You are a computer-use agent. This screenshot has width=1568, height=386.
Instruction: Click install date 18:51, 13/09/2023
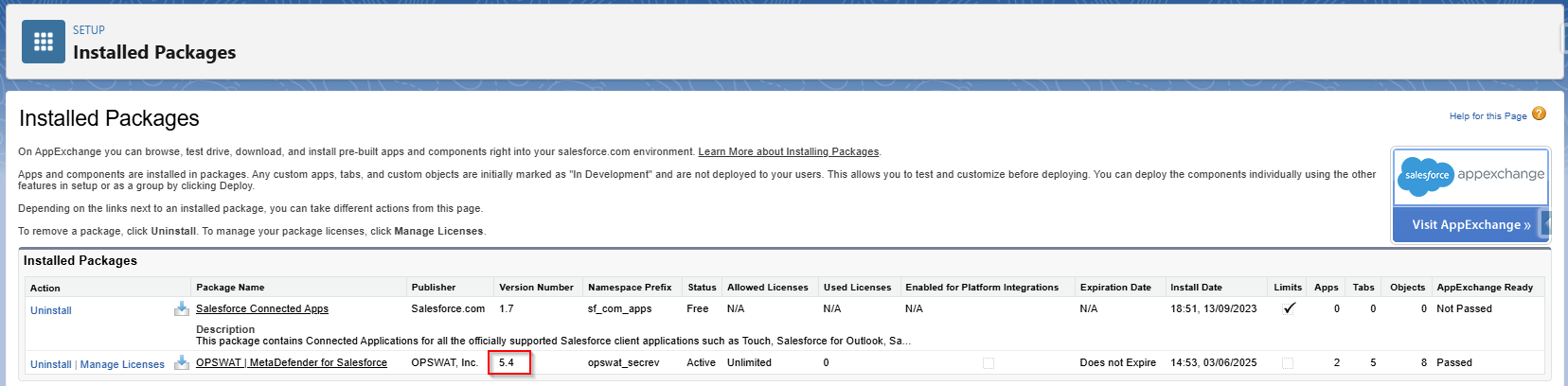pyautogui.click(x=1214, y=308)
